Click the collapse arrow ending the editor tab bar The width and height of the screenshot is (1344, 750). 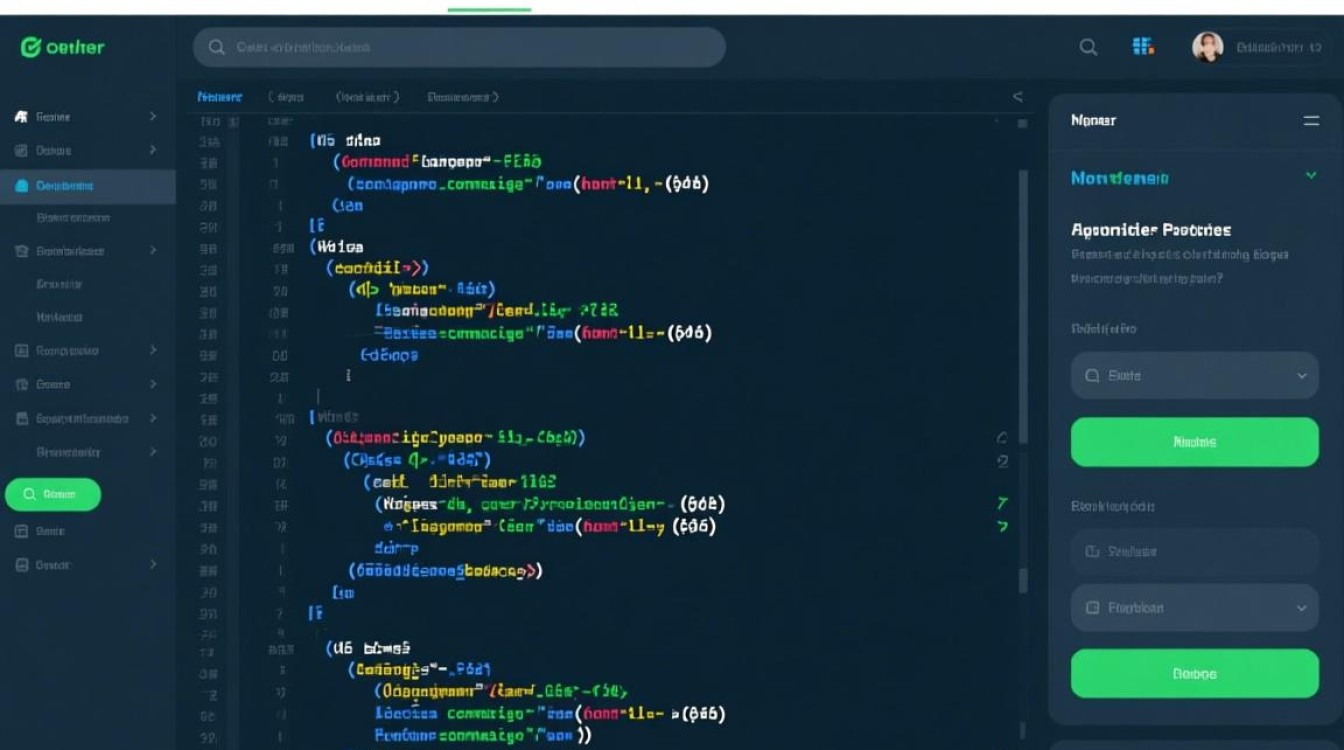(x=1018, y=97)
